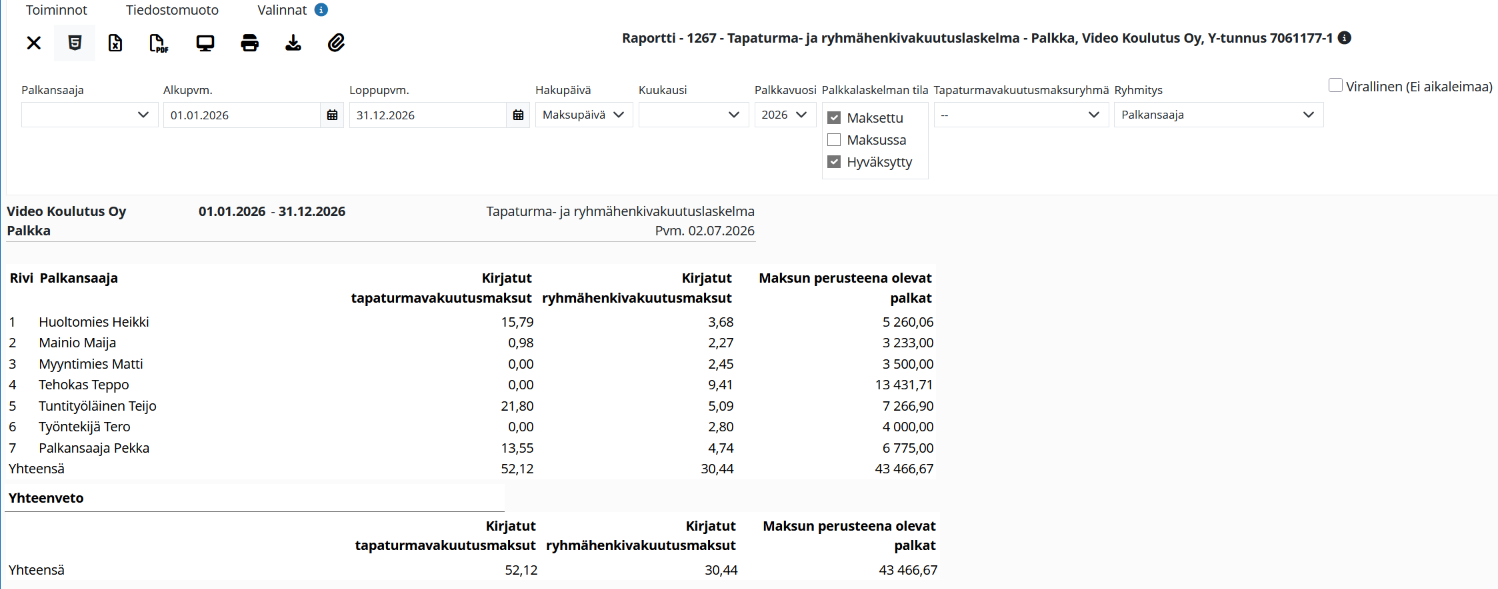
Task: Open the calendar picker for Alkupvm.
Action: click(332, 115)
